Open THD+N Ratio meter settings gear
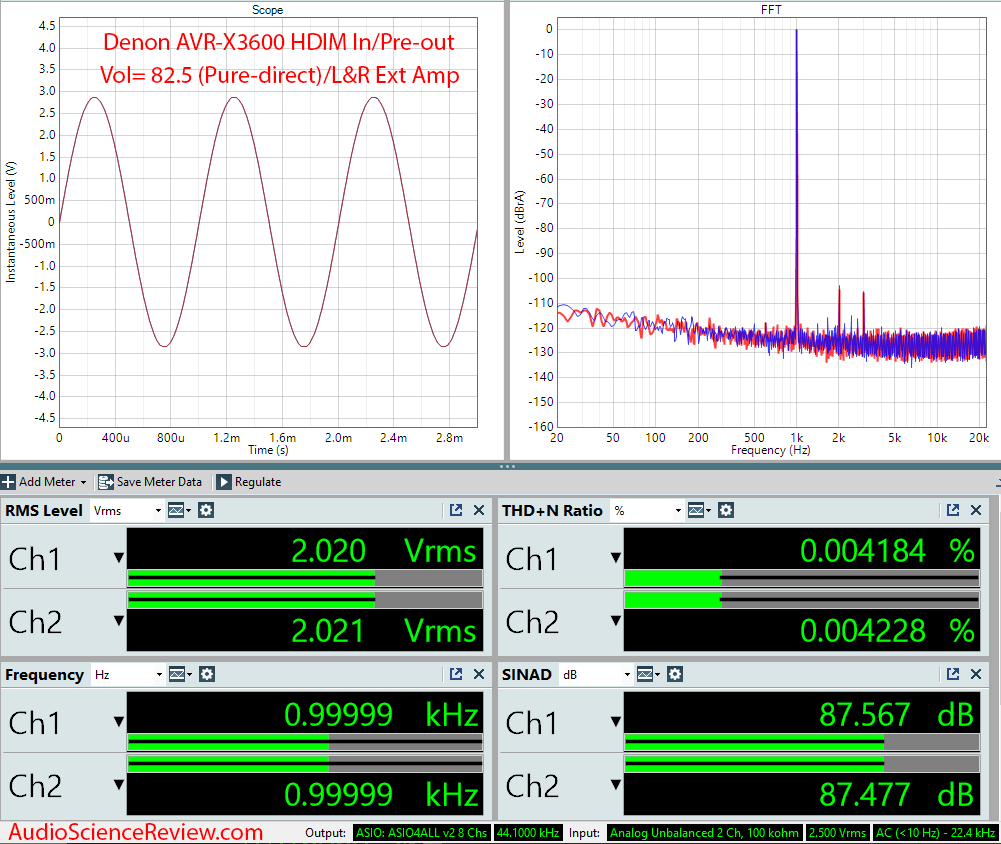Image resolution: width=1001 pixels, height=844 pixels. [x=726, y=510]
